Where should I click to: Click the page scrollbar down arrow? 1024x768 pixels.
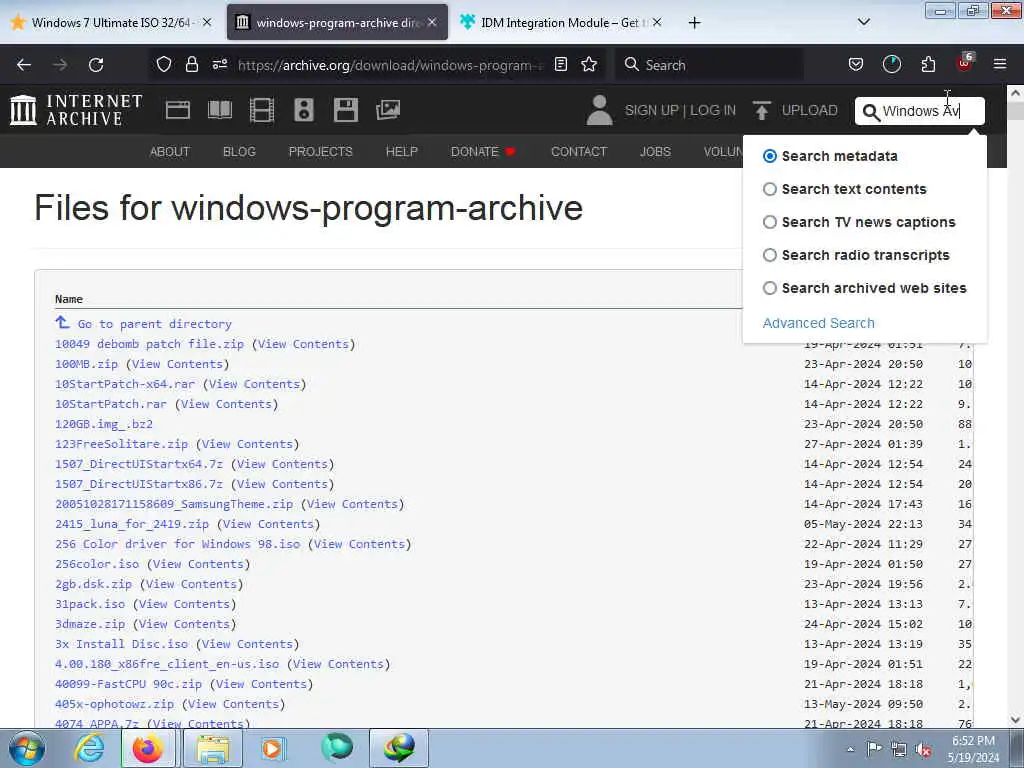tap(1015, 719)
